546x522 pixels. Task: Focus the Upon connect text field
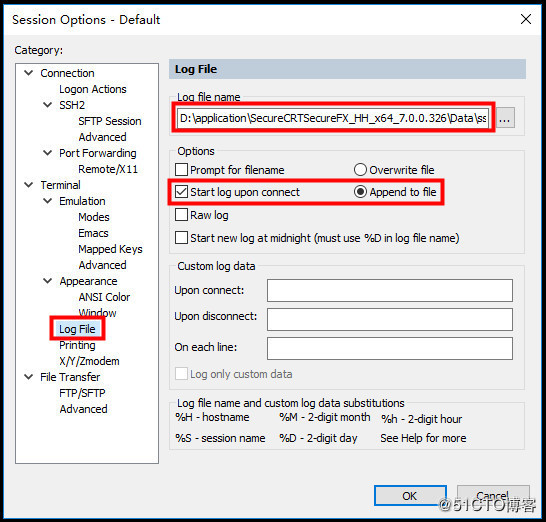tap(390, 290)
